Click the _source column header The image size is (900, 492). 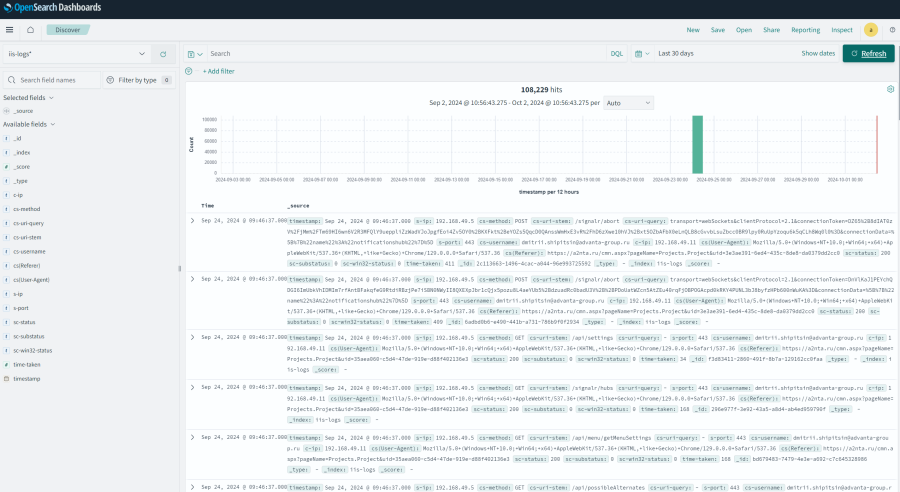click(298, 206)
